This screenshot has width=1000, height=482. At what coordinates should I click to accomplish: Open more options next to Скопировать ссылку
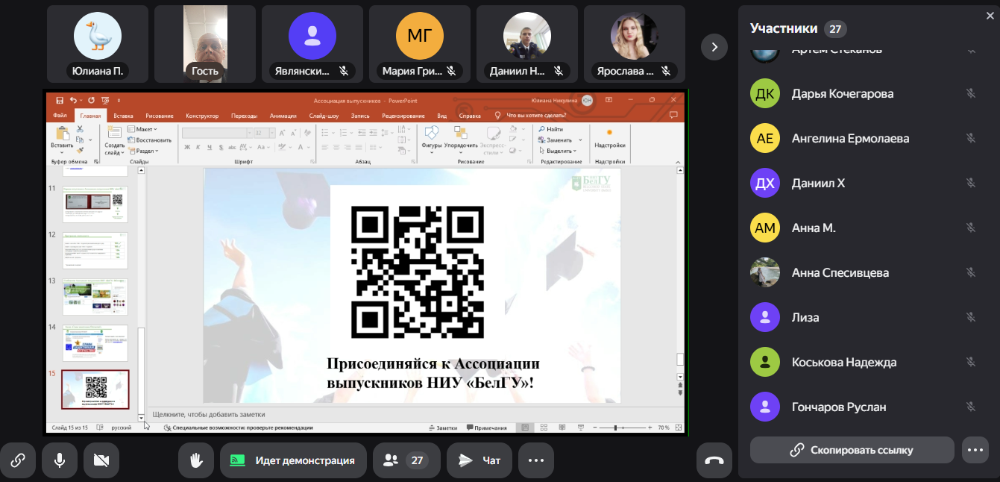[975, 450]
